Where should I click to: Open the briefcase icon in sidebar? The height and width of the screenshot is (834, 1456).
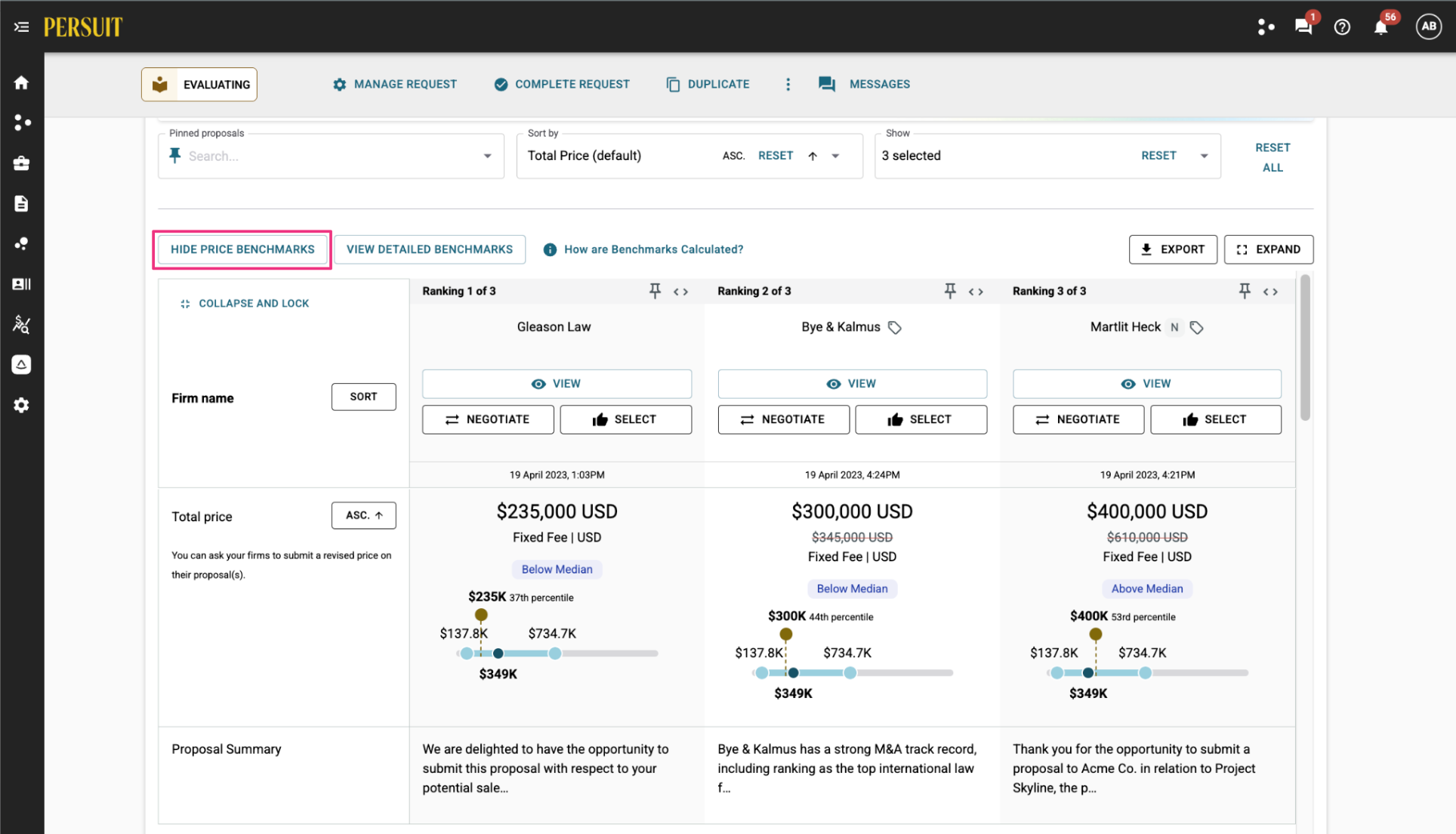[x=21, y=163]
